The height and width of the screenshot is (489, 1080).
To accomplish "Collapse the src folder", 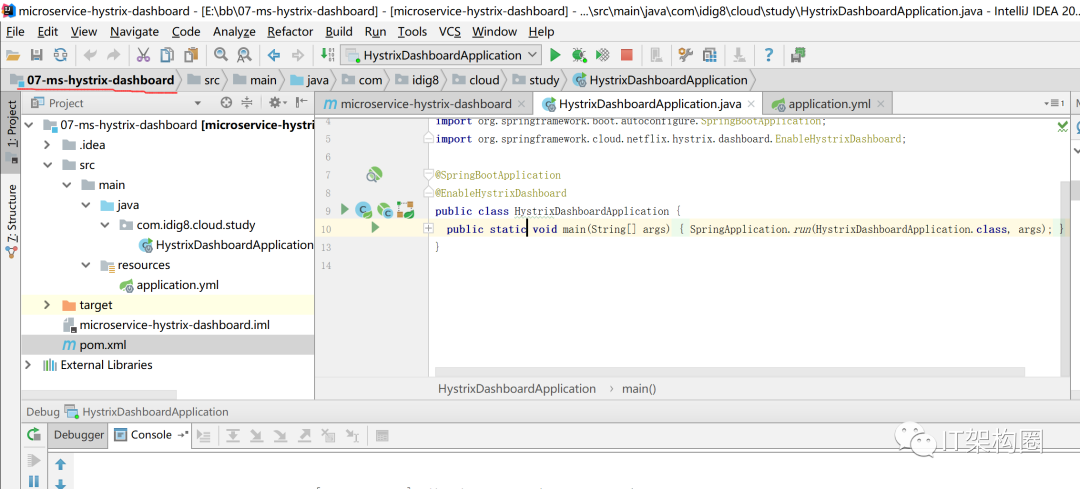I will pyautogui.click(x=47, y=165).
